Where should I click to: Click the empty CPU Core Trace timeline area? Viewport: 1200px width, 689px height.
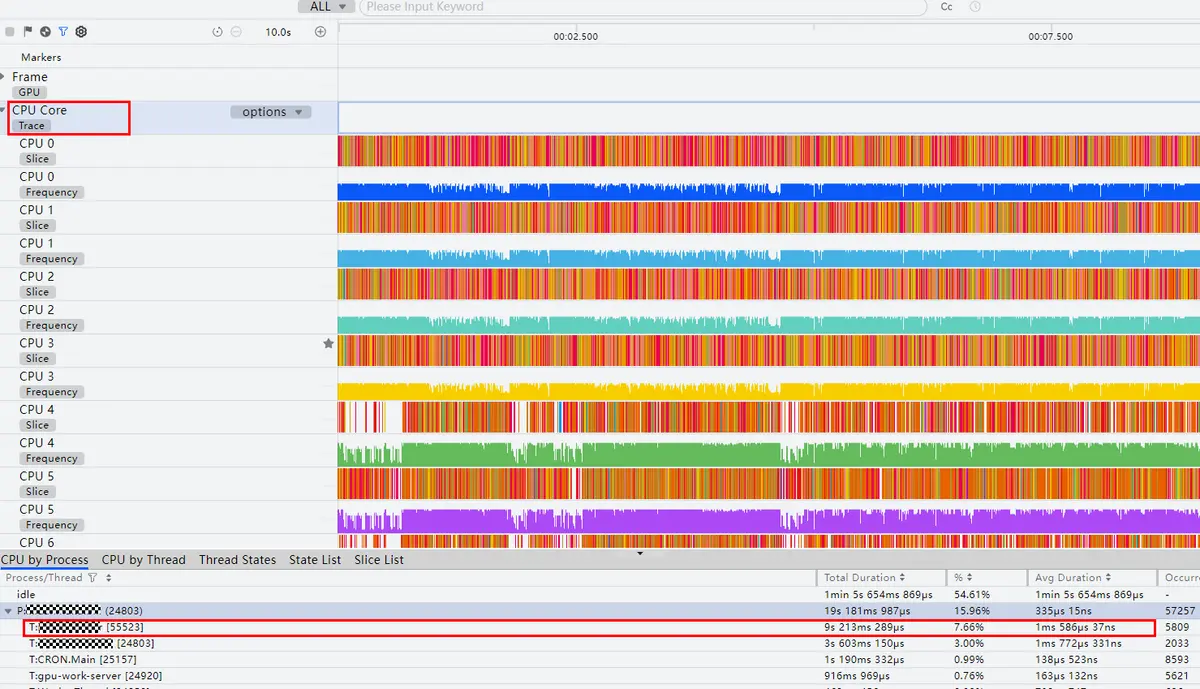769,117
